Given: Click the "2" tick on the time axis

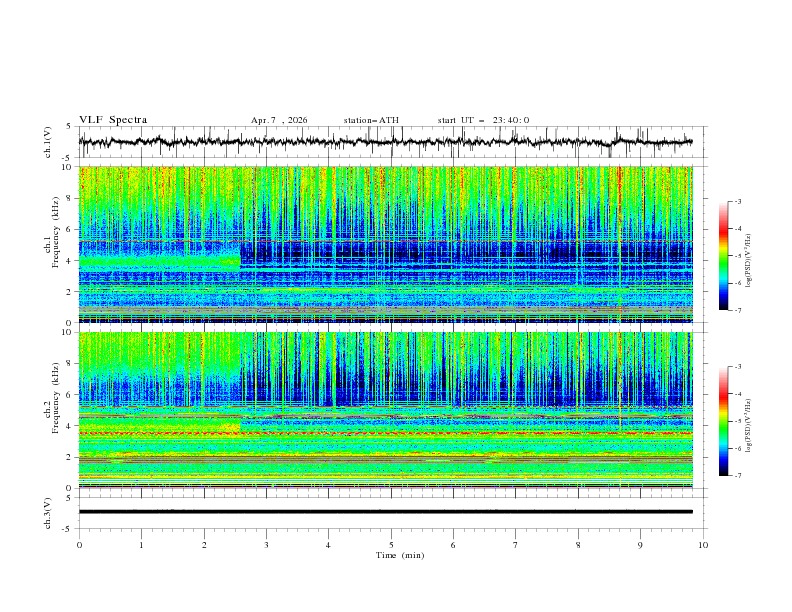Looking at the screenshot, I should tap(204, 545).
